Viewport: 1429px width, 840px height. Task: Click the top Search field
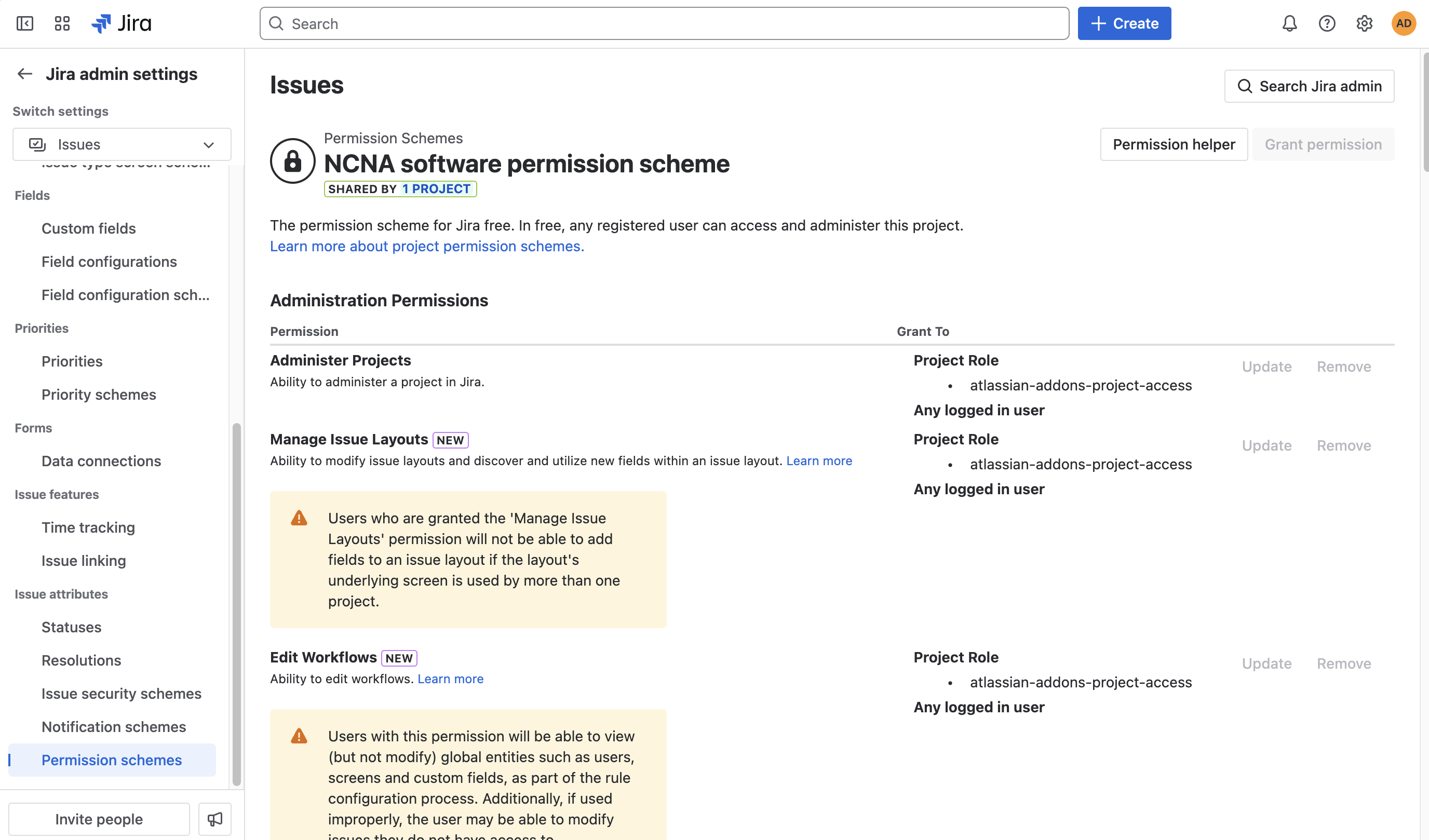pyautogui.click(x=665, y=23)
